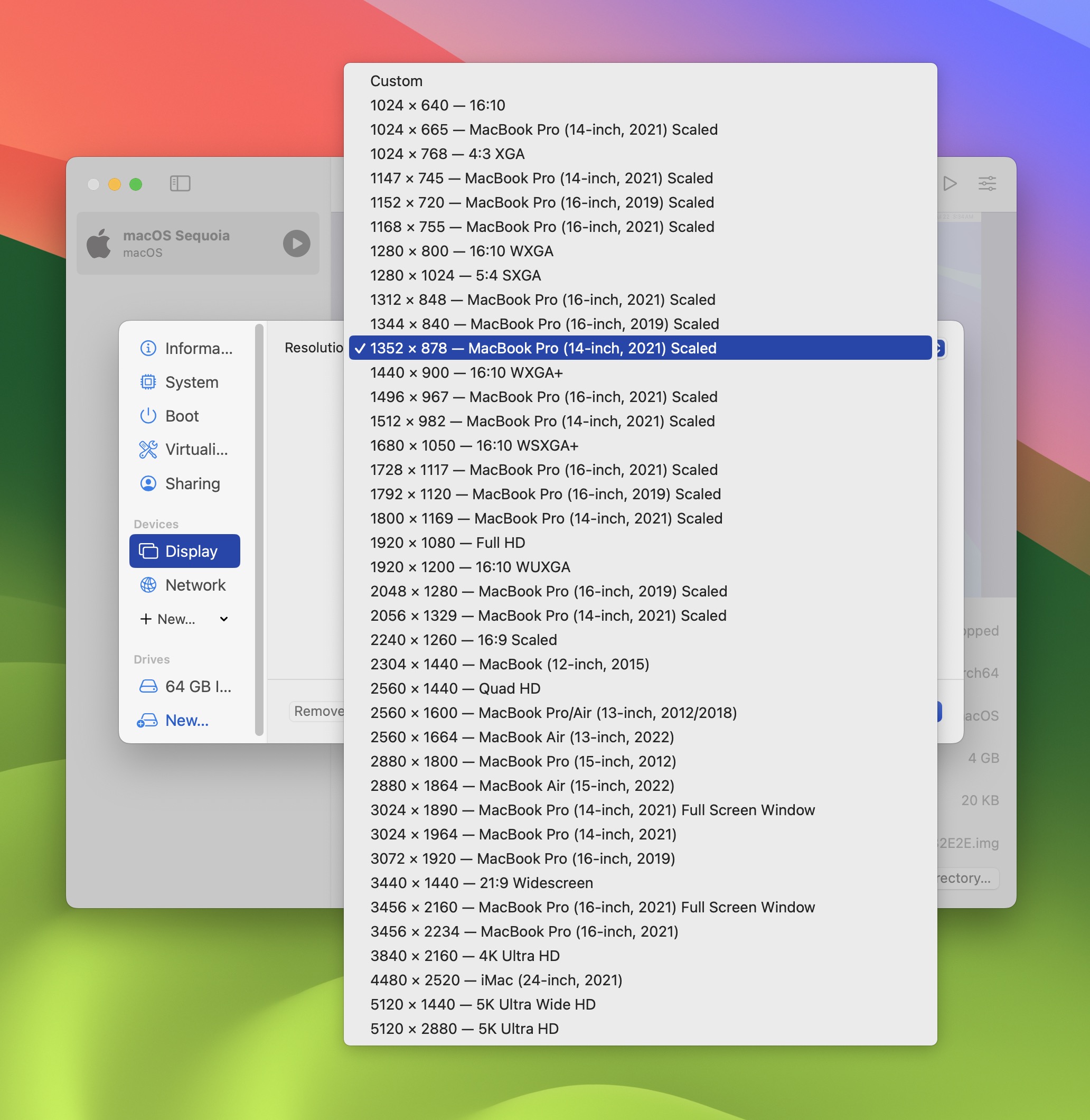Add a new drive
Screen dimensions: 1090x1120
point(185,720)
